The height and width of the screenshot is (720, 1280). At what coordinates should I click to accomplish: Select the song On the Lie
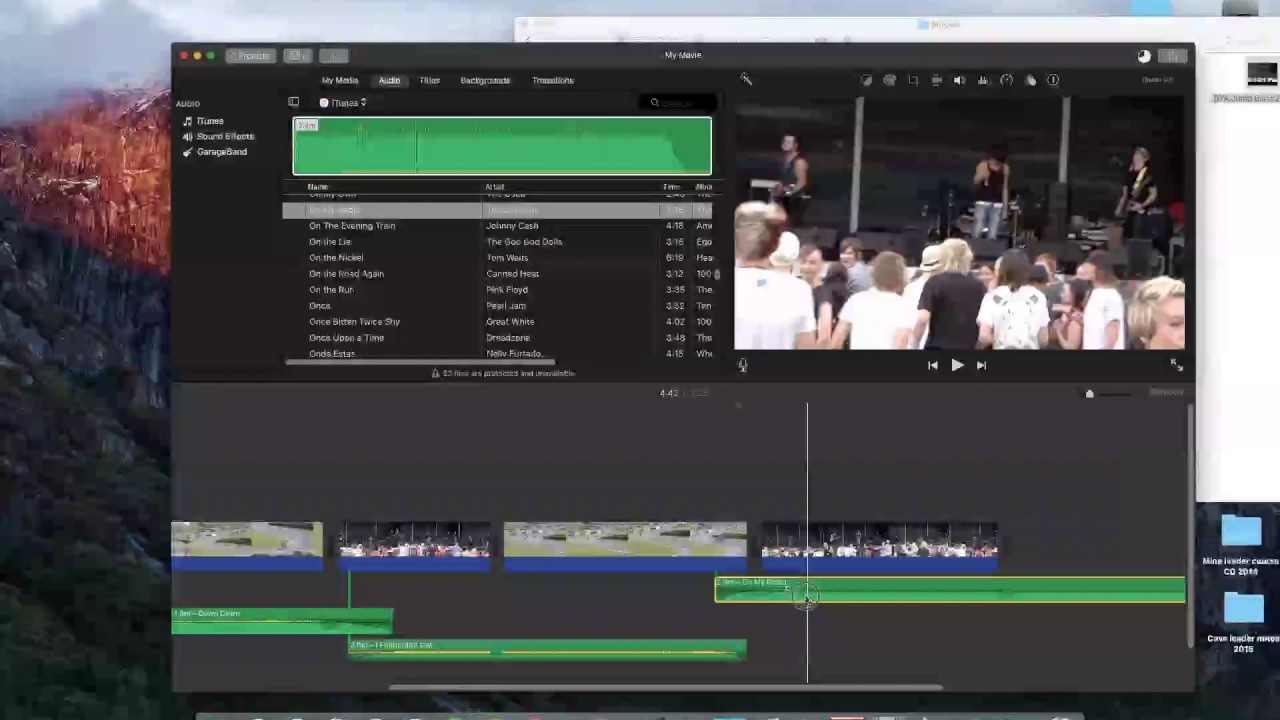coord(330,242)
